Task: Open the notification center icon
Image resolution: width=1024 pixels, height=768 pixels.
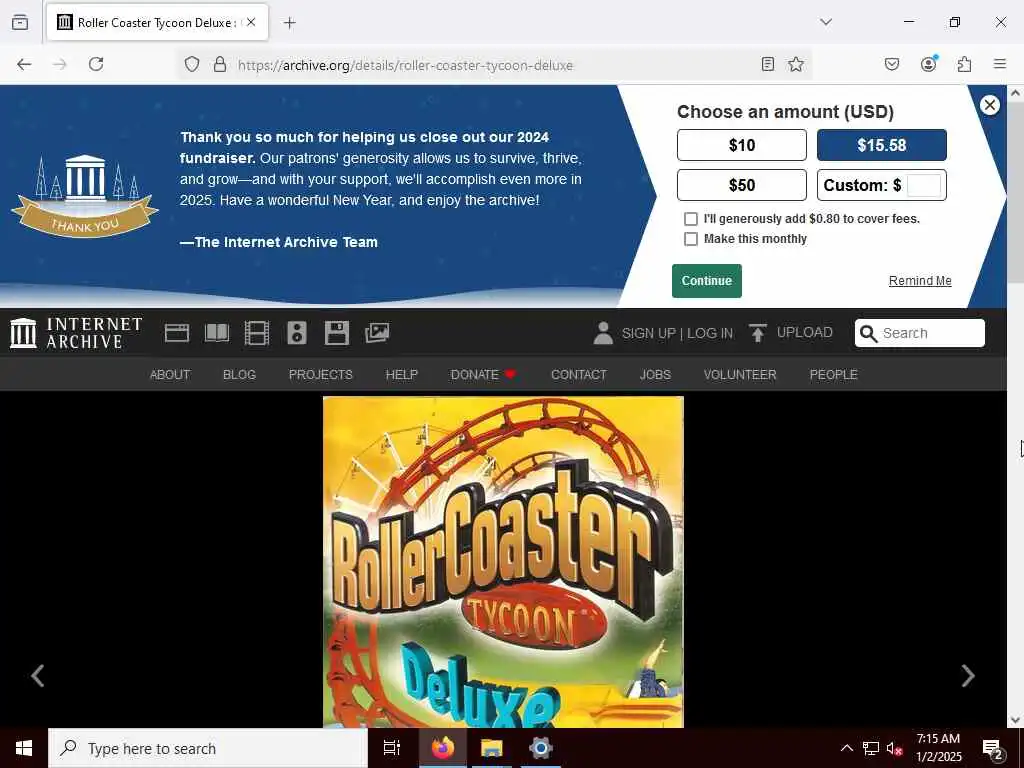Action: (992, 748)
